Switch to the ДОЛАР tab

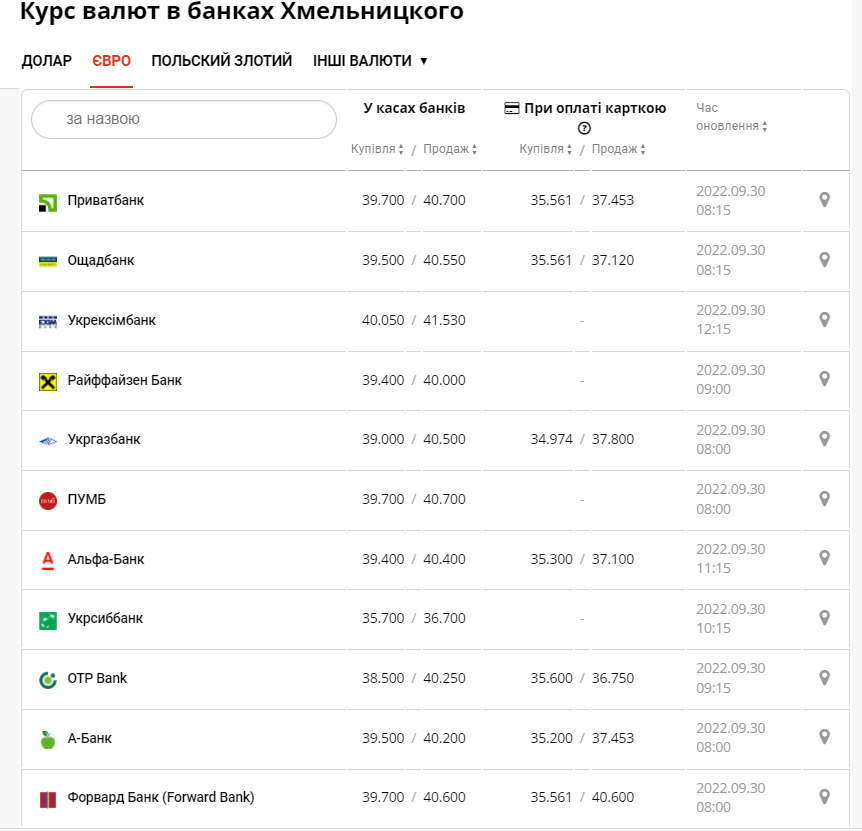pos(47,61)
